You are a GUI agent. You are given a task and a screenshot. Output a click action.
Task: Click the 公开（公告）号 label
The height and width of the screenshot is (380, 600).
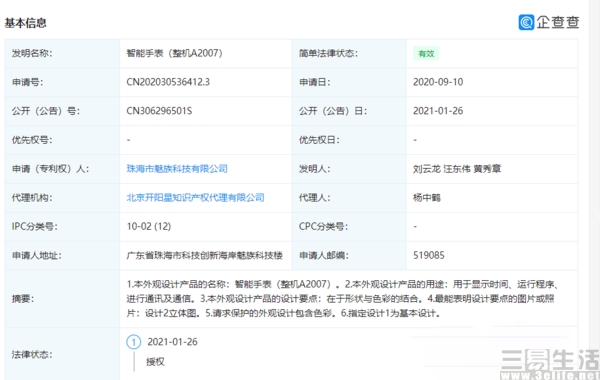pos(46,111)
